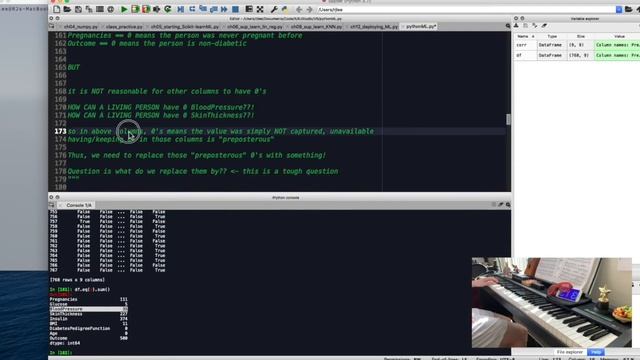The height and width of the screenshot is (360, 640).
Task: Run the current cell icon
Action: point(135,9)
